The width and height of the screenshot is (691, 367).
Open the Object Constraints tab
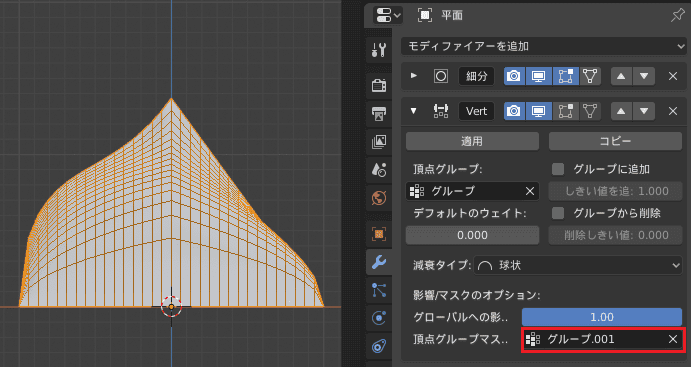(x=379, y=346)
